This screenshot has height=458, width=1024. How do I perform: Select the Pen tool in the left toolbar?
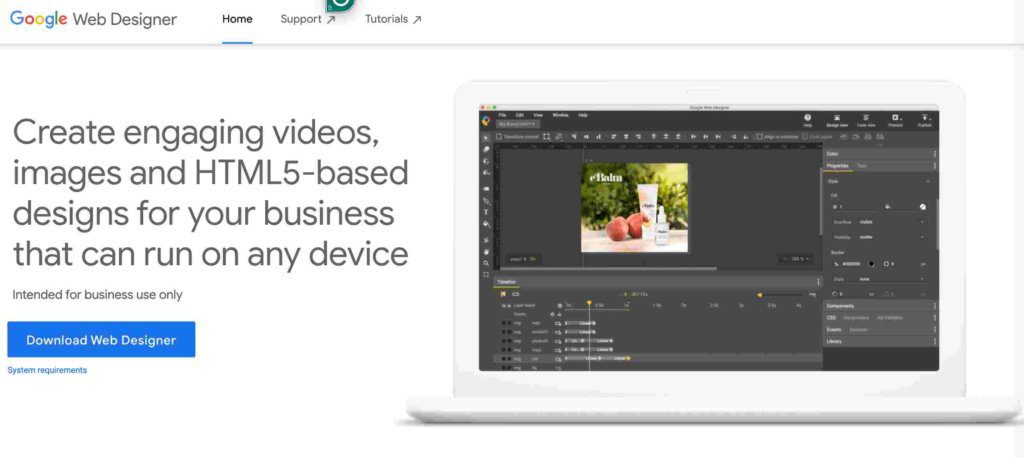tap(486, 201)
